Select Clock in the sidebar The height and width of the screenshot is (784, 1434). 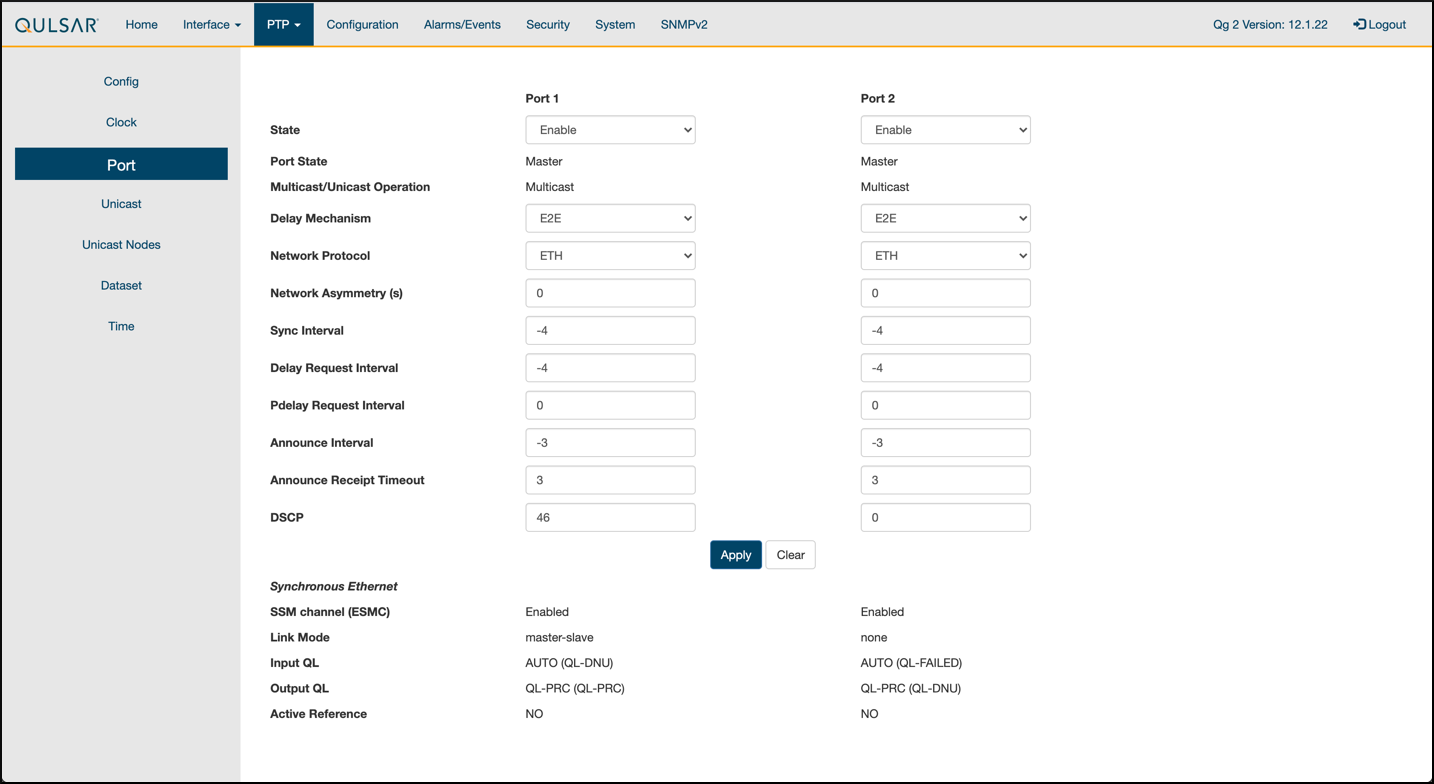121,123
